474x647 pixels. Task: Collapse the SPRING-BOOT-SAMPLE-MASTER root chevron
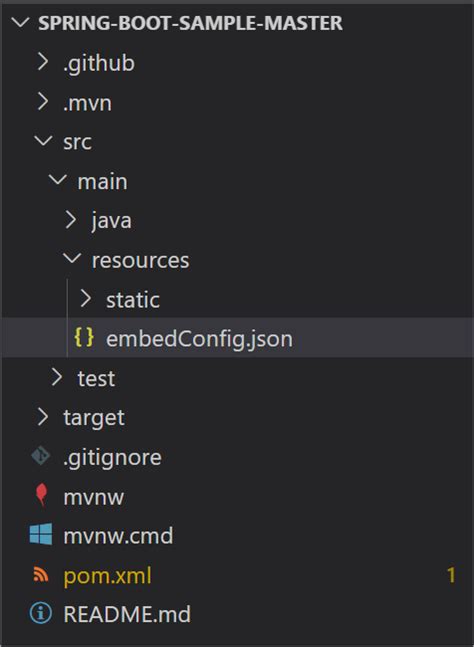click(x=20, y=22)
